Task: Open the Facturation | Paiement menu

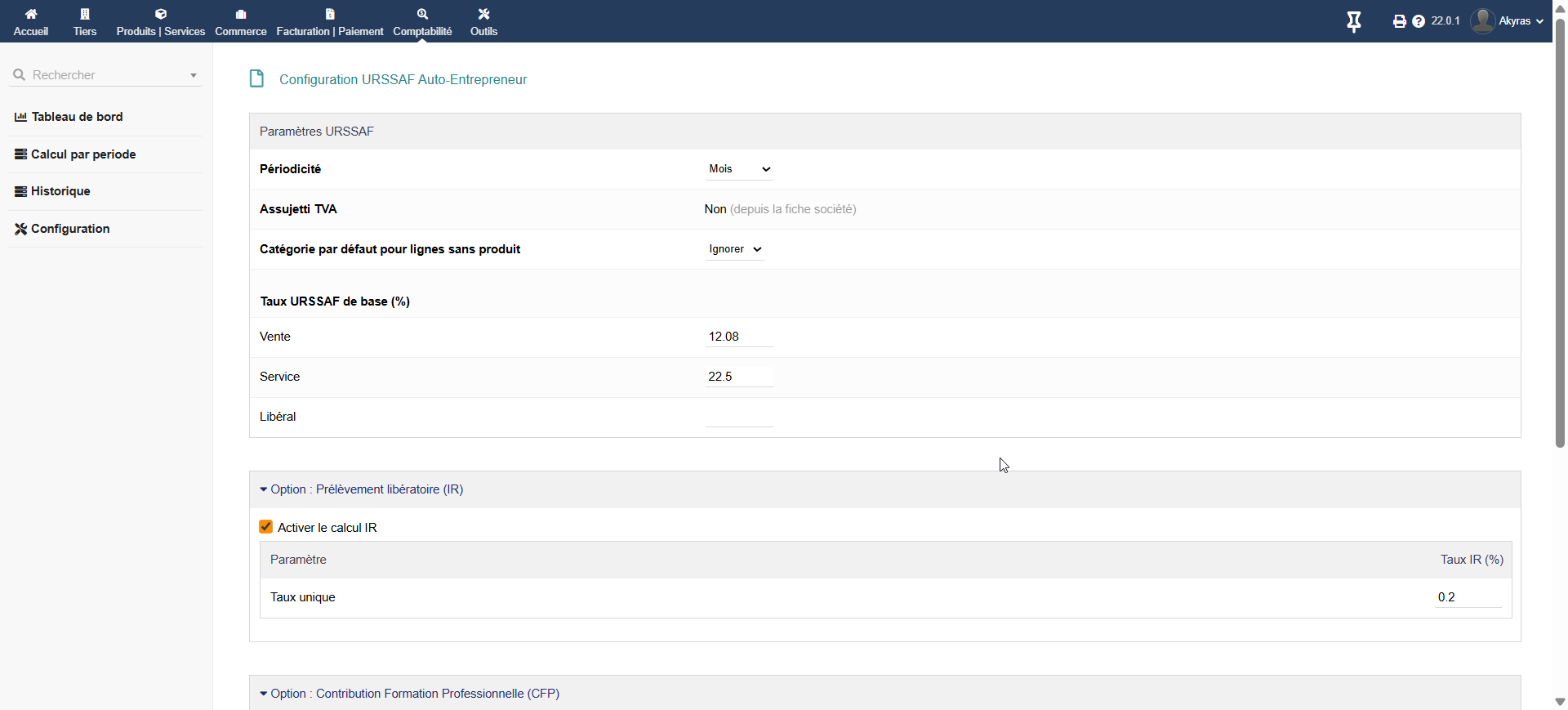Action: (330, 22)
